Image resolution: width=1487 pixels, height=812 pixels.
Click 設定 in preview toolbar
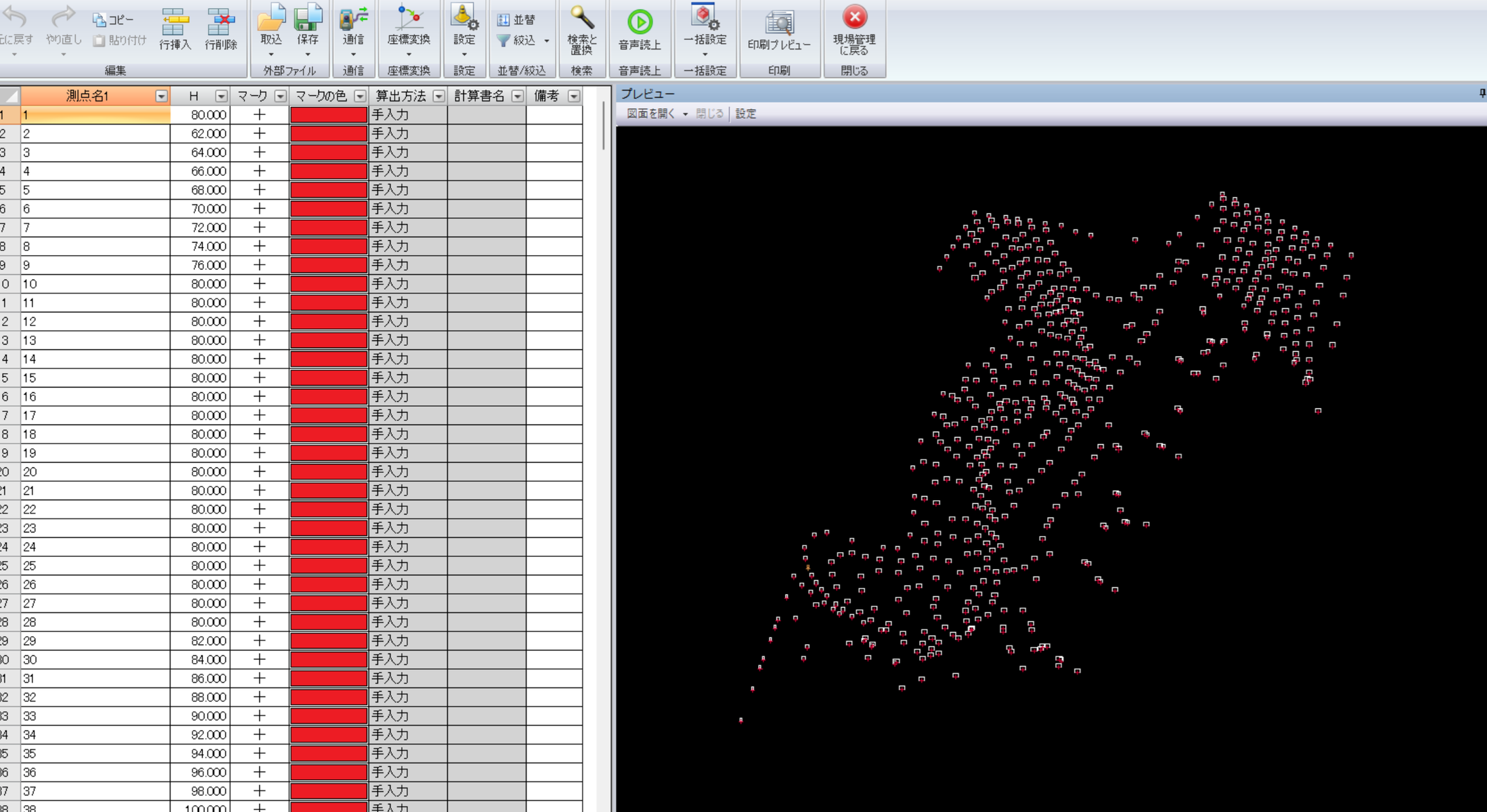pyautogui.click(x=745, y=114)
